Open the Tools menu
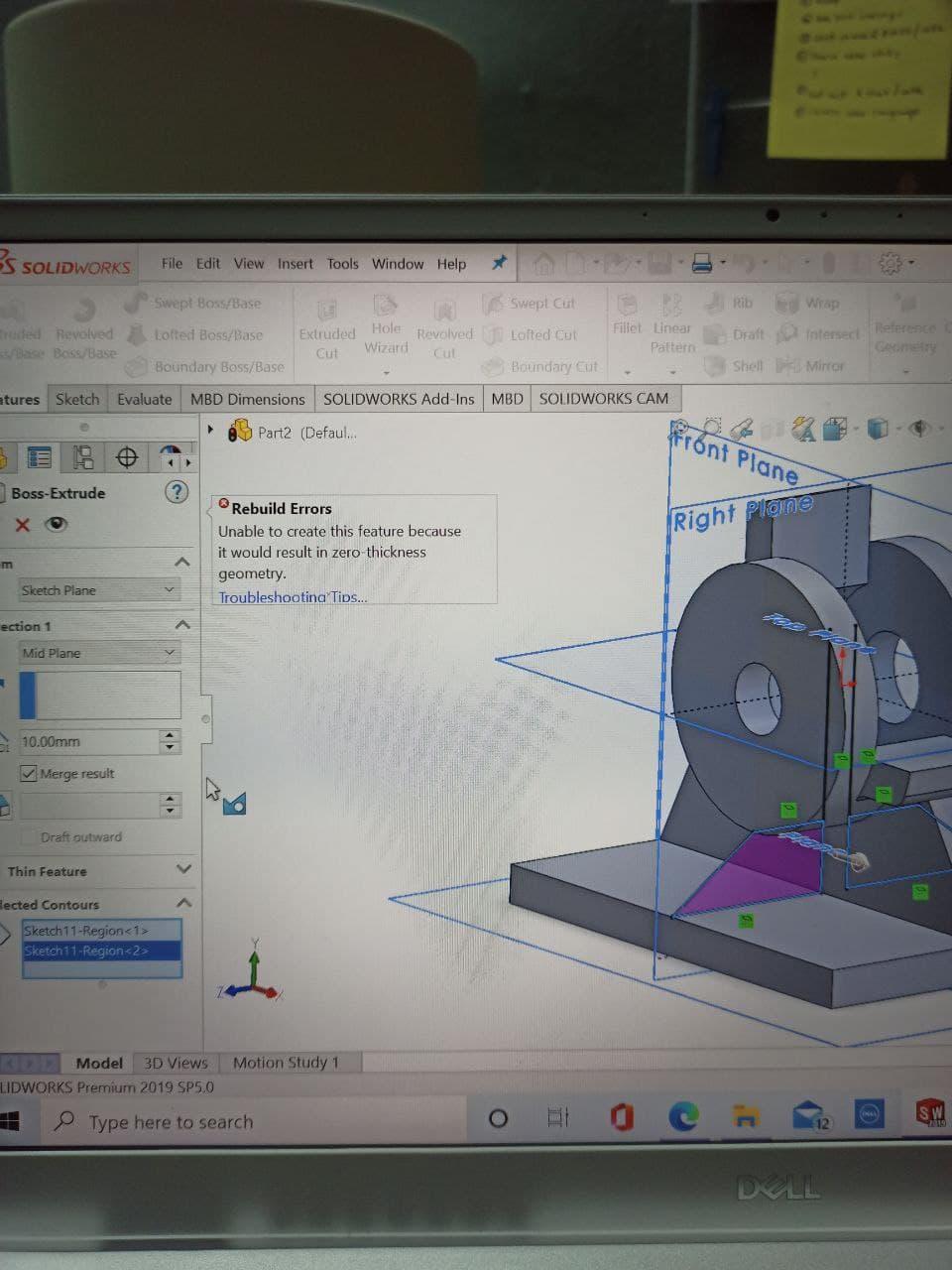Screen dimensions: 952x1270 coord(342,264)
